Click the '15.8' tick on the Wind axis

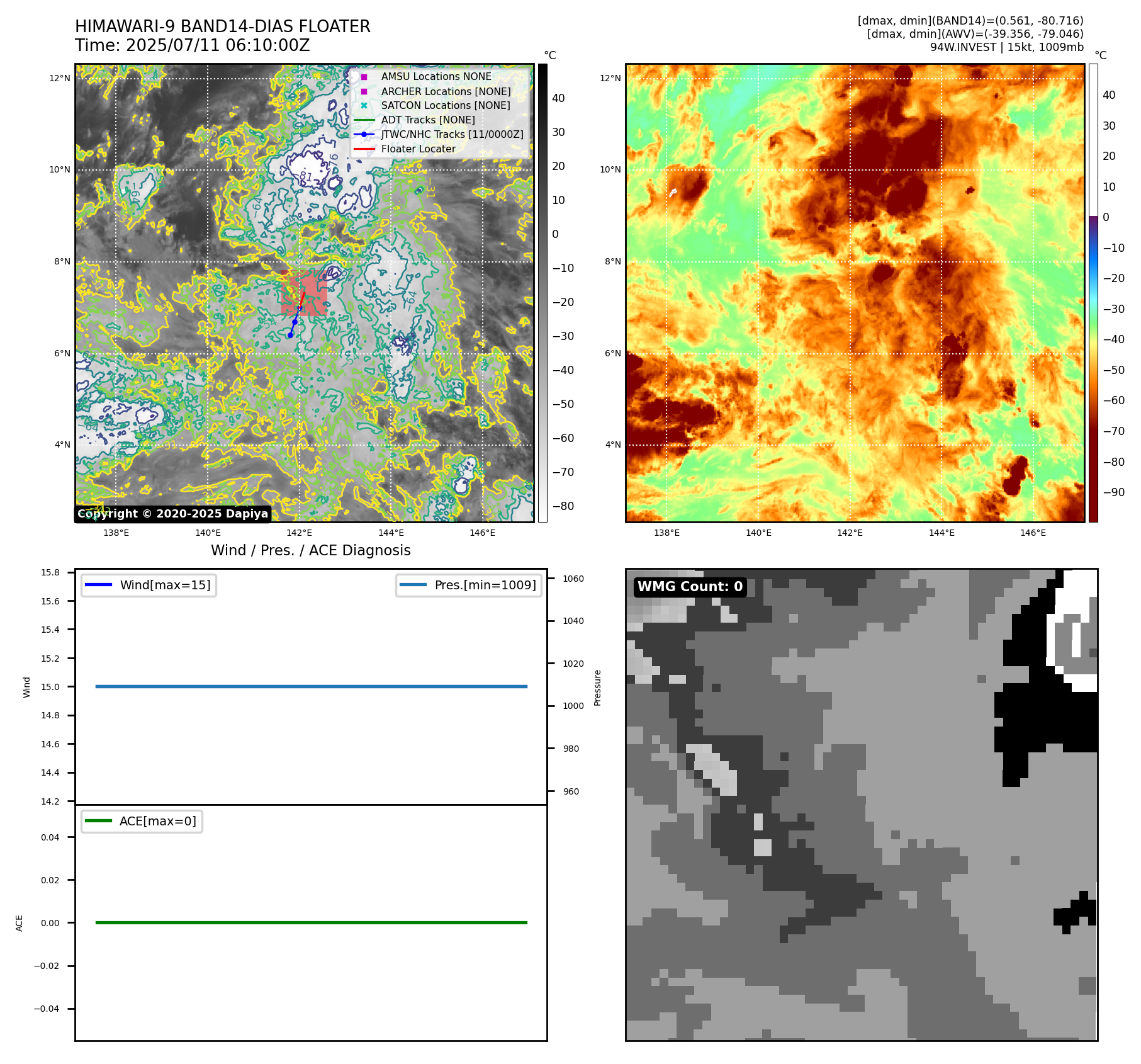pyautogui.click(x=50, y=572)
